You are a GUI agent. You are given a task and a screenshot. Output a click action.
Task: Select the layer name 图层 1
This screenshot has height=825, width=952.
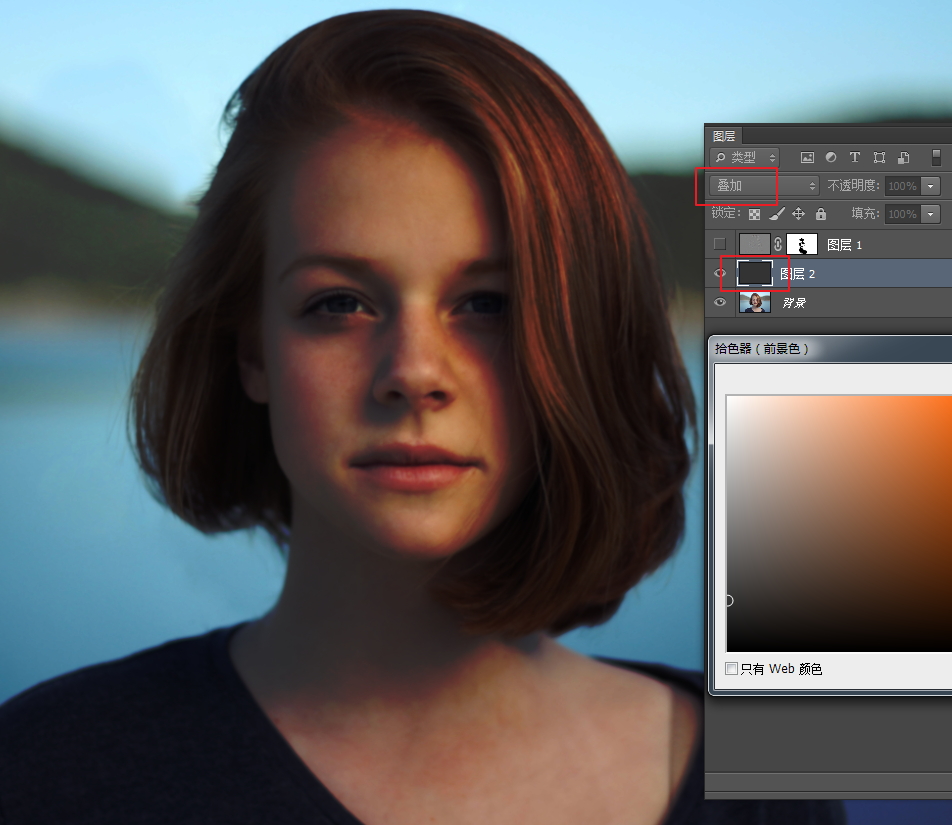point(844,245)
